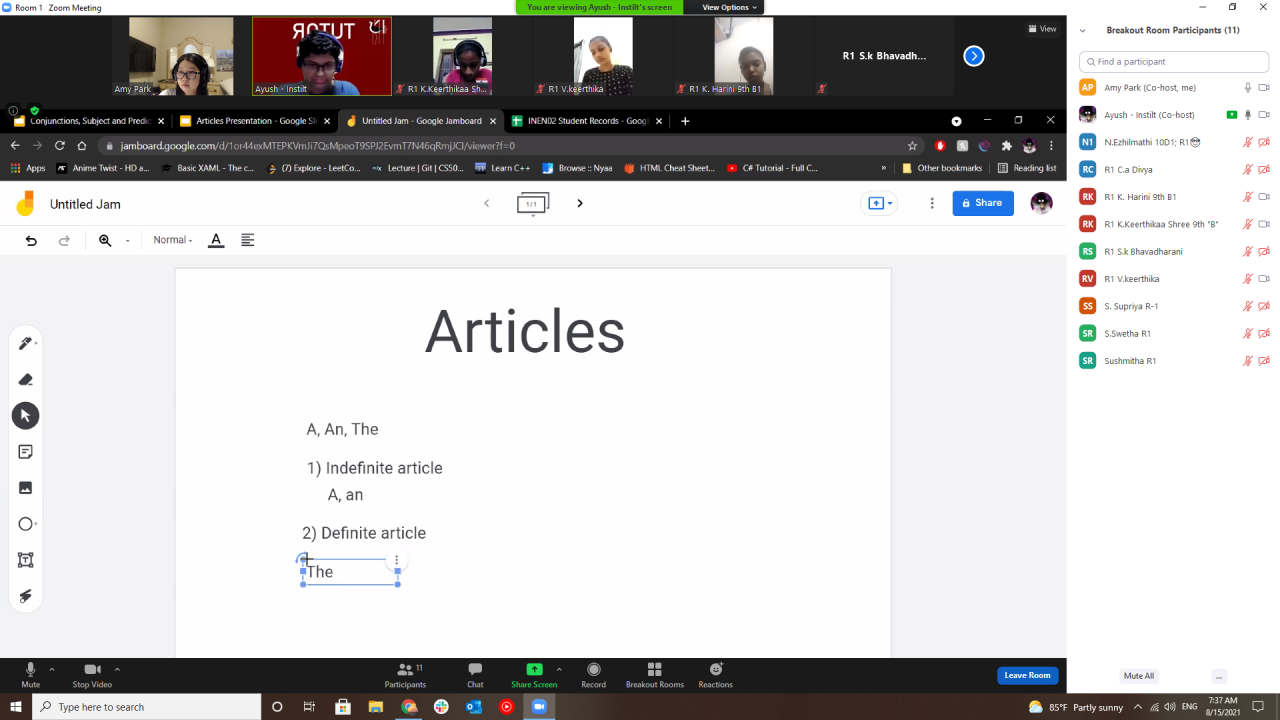Click the blue Share button in Jamboard
Image resolution: width=1280 pixels, height=720 pixels.
[x=983, y=203]
